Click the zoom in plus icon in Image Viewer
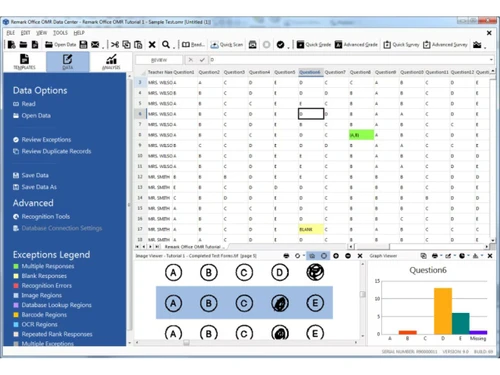Viewport: 500px width, 375px height. click(336, 256)
